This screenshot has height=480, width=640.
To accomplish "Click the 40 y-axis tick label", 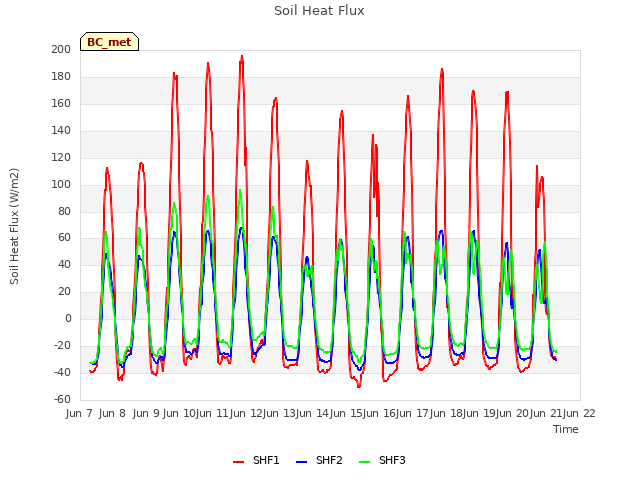I will [64, 264].
